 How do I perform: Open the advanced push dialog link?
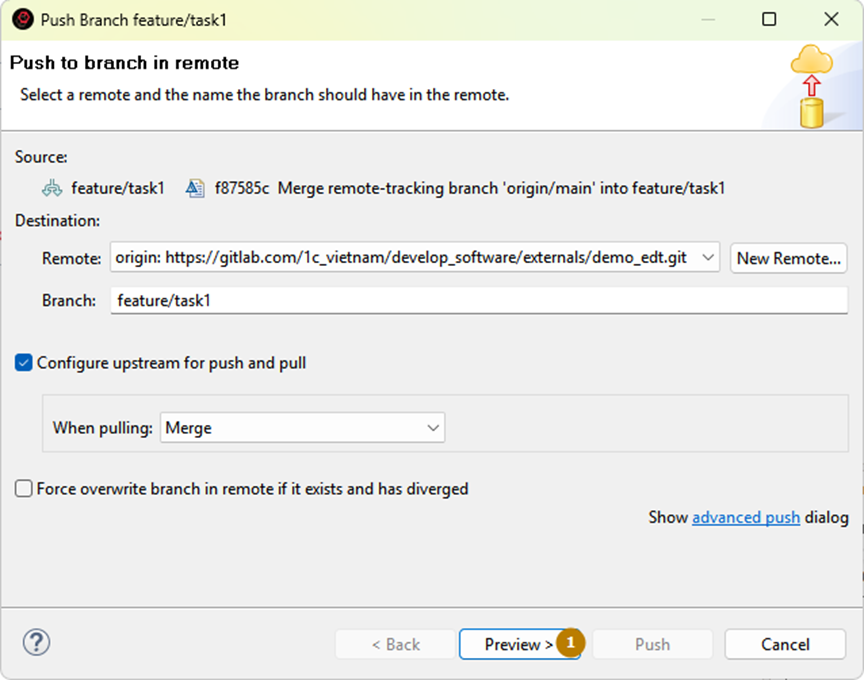pos(745,517)
